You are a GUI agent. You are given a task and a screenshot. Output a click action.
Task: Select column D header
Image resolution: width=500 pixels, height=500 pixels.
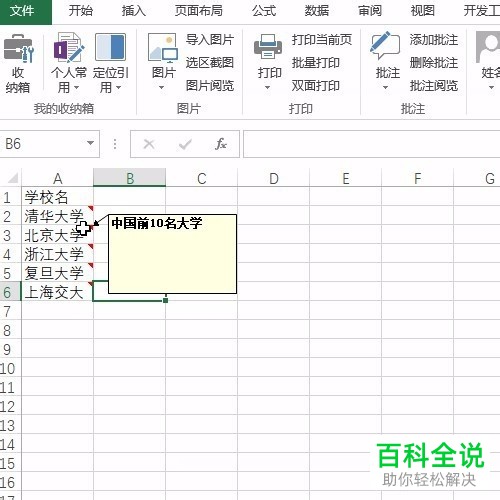pos(274,178)
